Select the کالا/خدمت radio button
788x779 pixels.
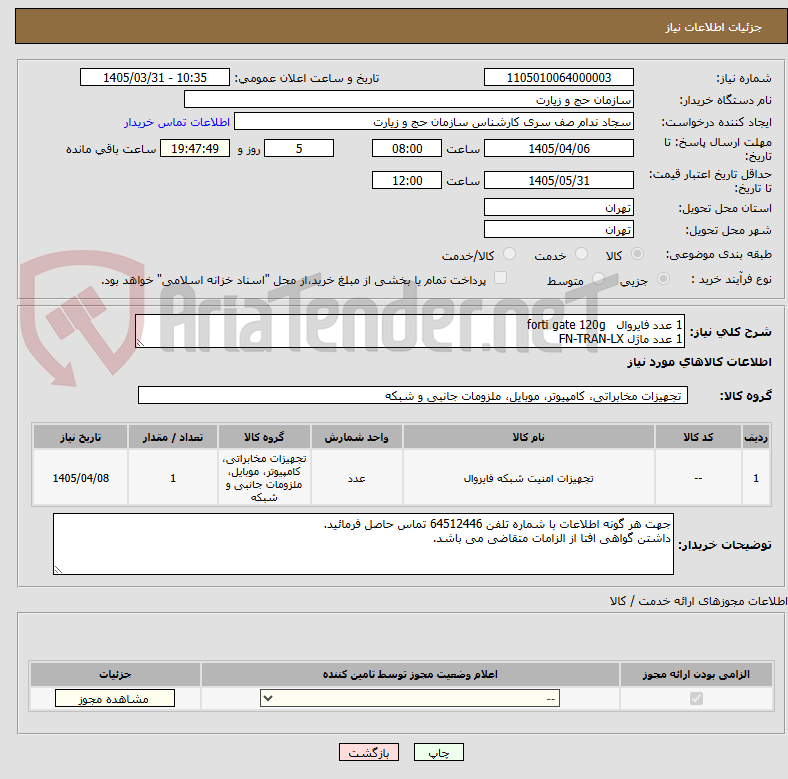pyautogui.click(x=509, y=254)
